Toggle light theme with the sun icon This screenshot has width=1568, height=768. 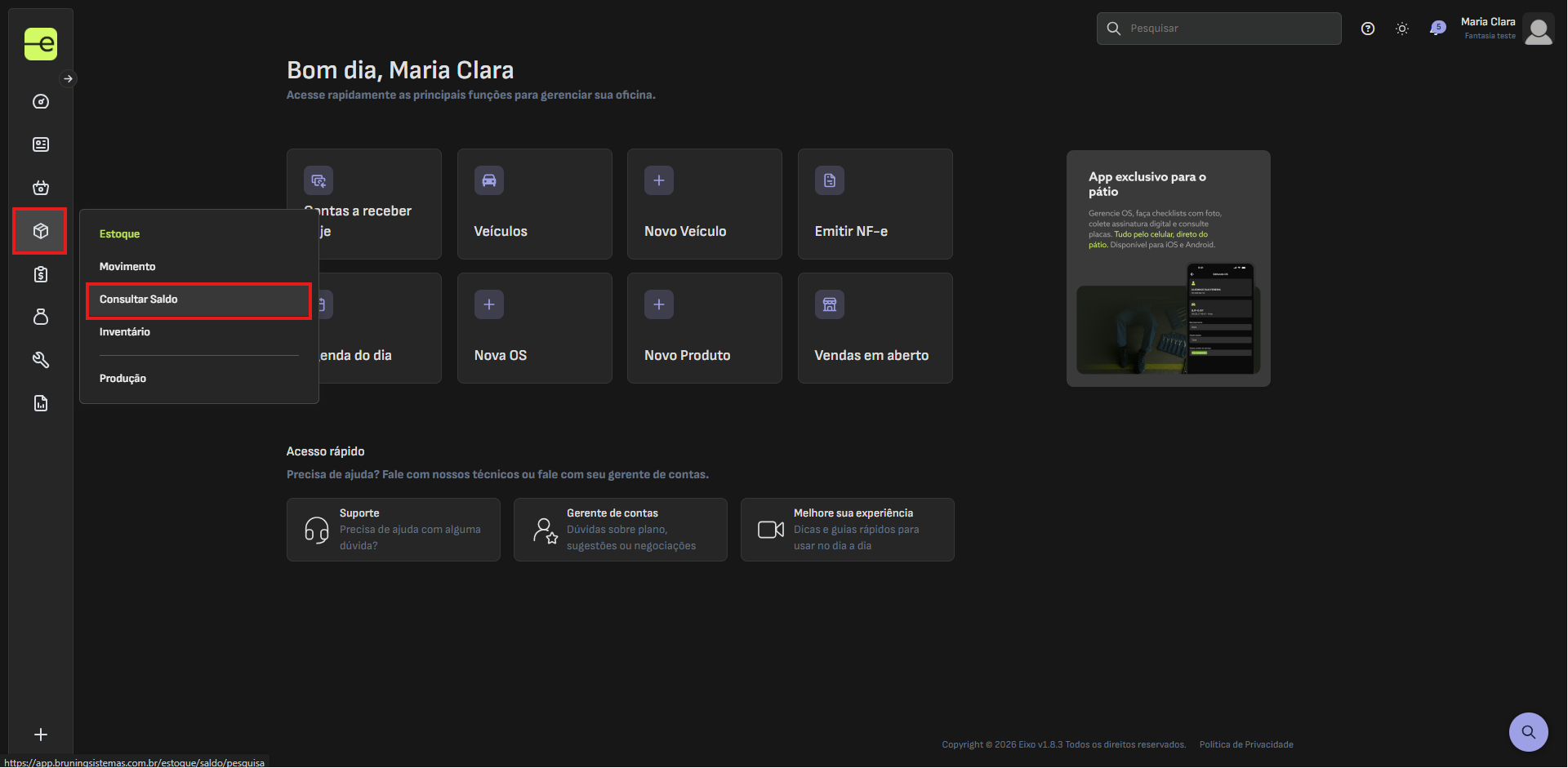[1402, 29]
